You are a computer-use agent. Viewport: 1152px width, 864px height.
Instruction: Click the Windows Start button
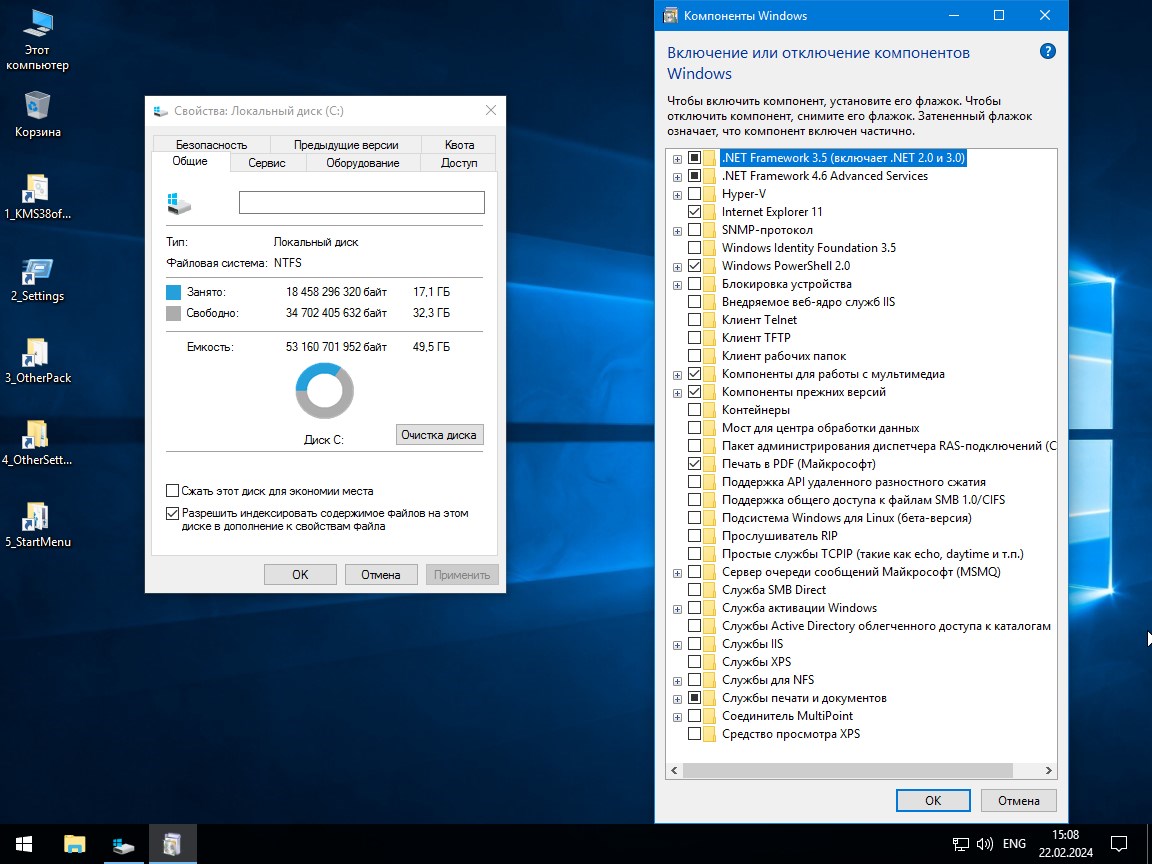23,844
